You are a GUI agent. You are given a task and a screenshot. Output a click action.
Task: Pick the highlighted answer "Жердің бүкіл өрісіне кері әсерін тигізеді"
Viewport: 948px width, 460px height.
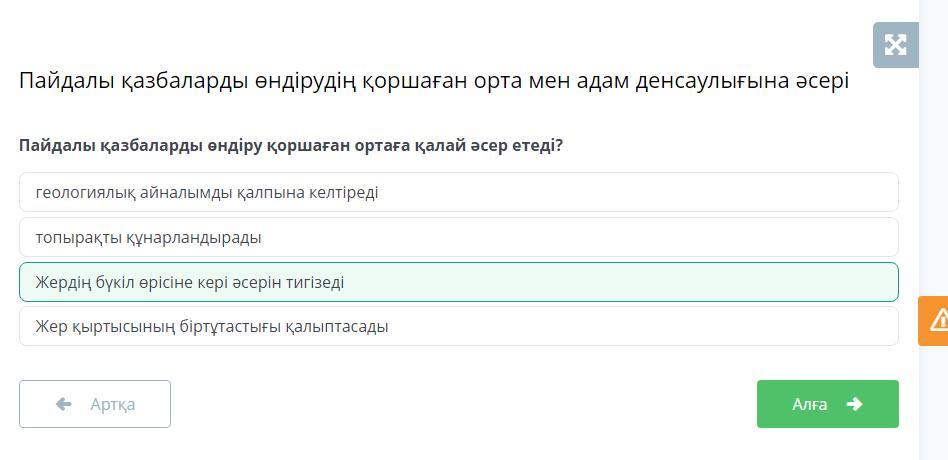tap(458, 282)
